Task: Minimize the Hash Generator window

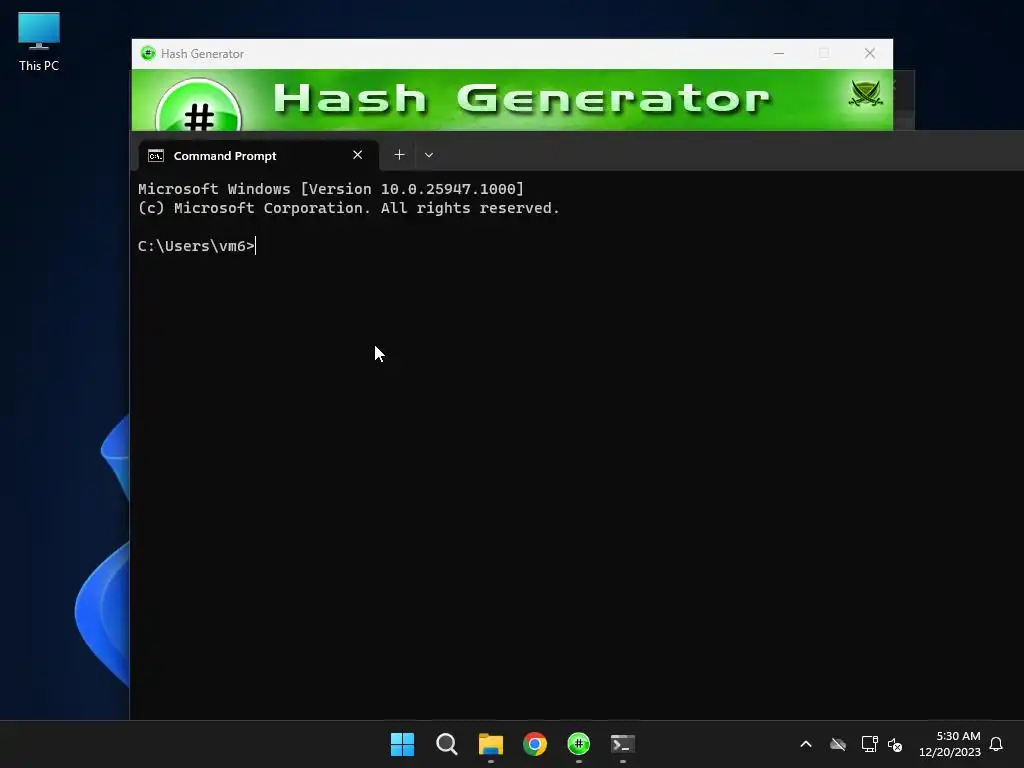Action: click(x=778, y=54)
